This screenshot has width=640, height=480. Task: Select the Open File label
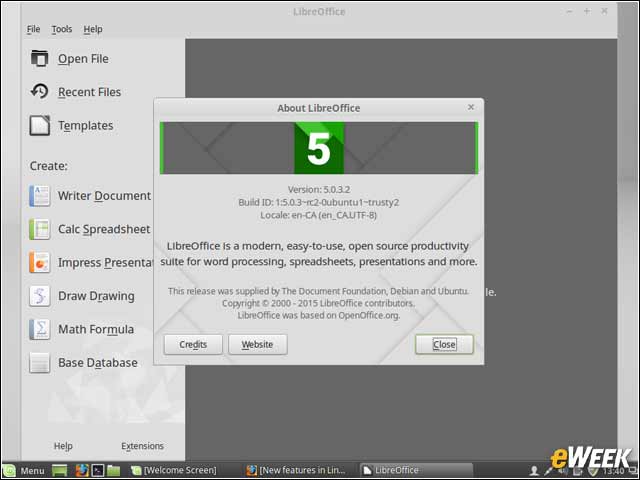pos(83,59)
